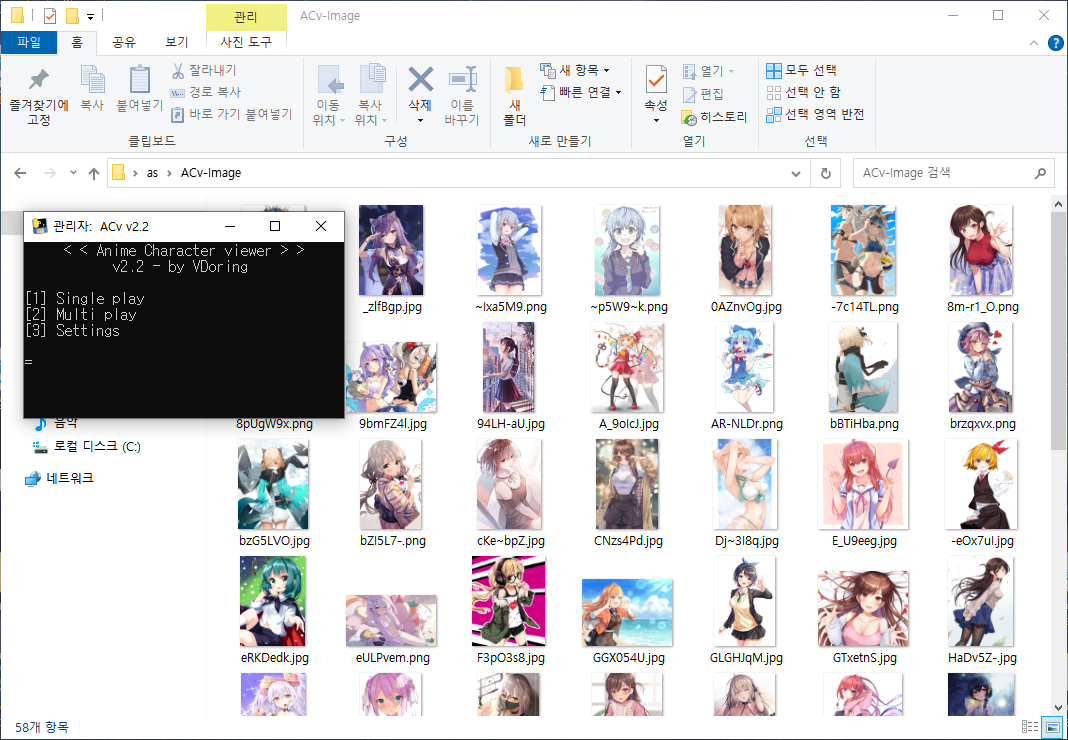Open recent locations dropdown arrow

click(73, 173)
